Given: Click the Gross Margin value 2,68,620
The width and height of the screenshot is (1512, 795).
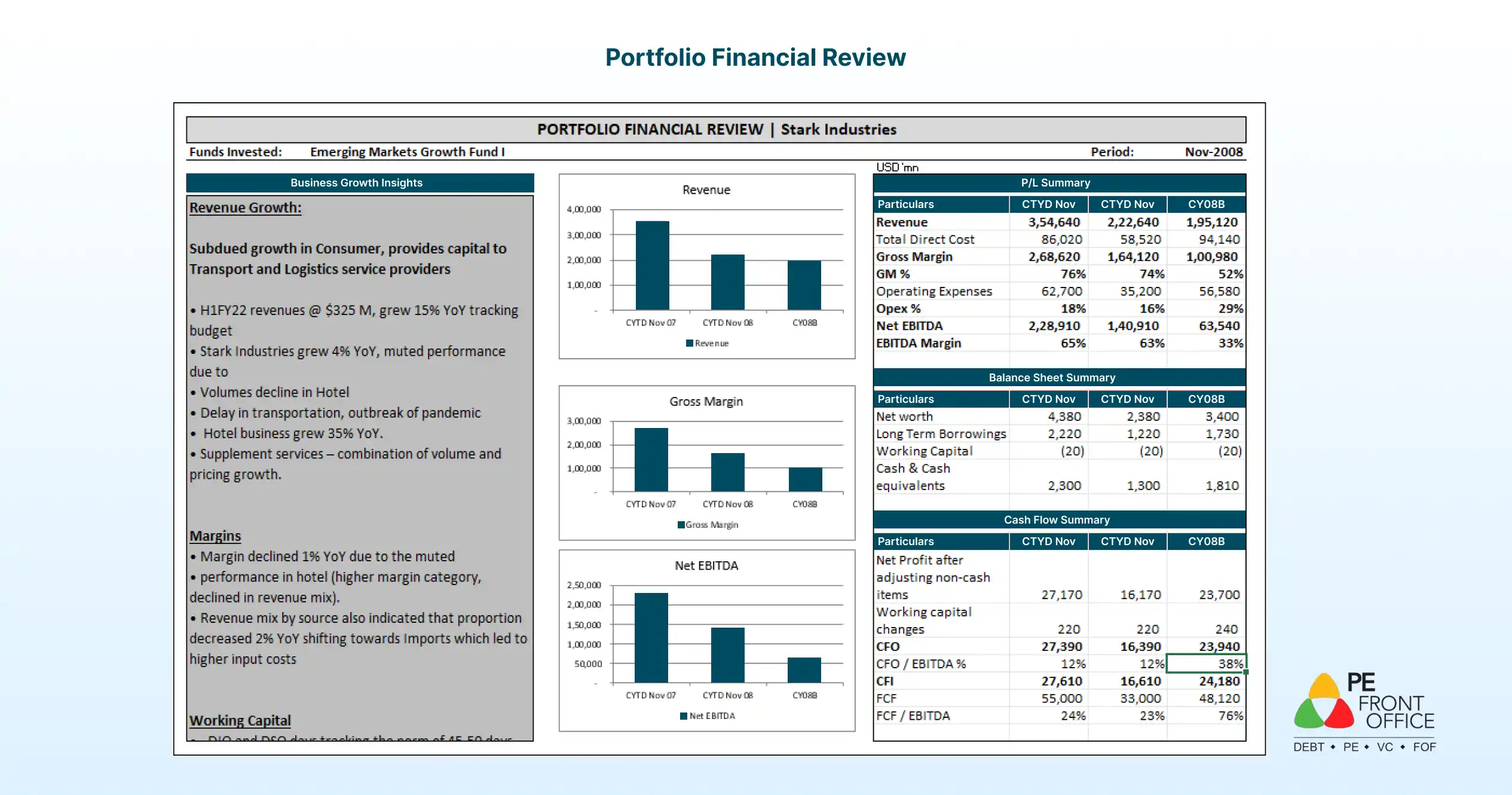Looking at the screenshot, I should (x=1054, y=257).
